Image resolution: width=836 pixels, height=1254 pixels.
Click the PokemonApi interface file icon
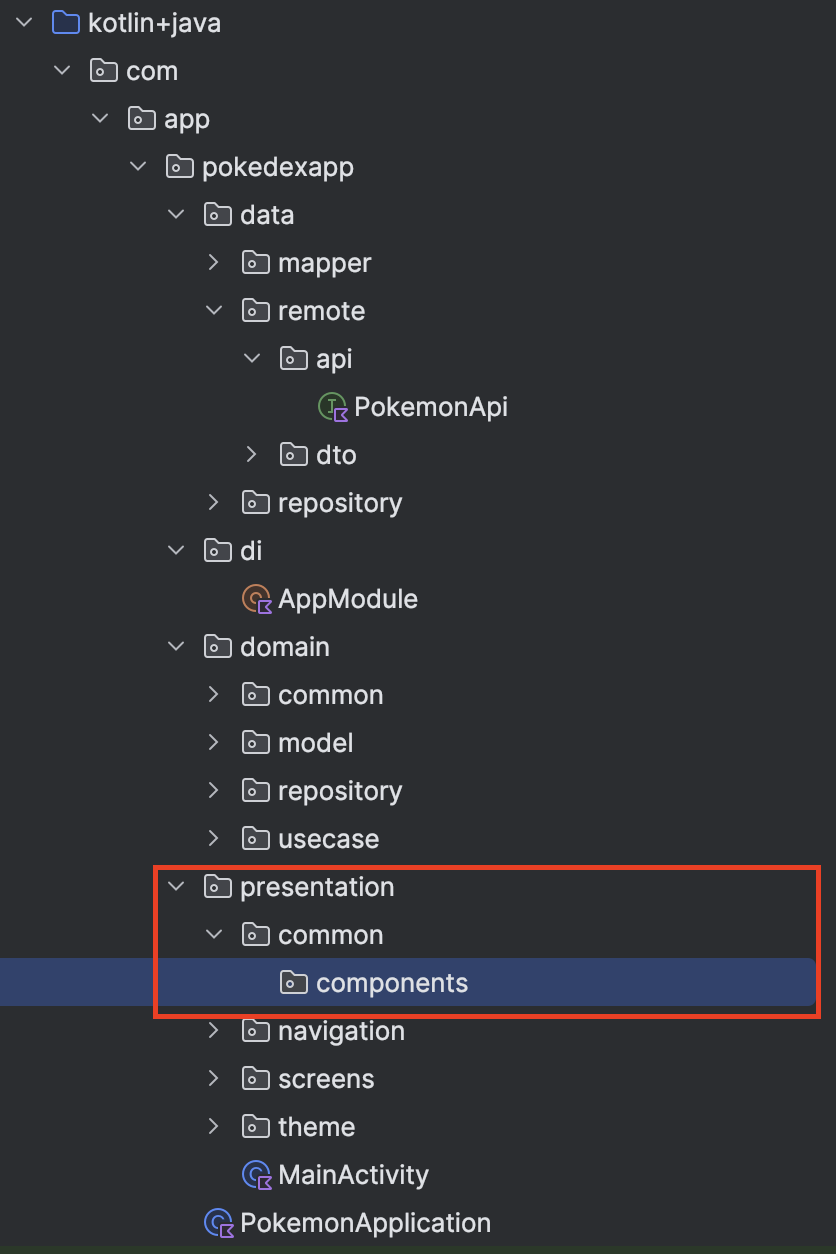[333, 407]
